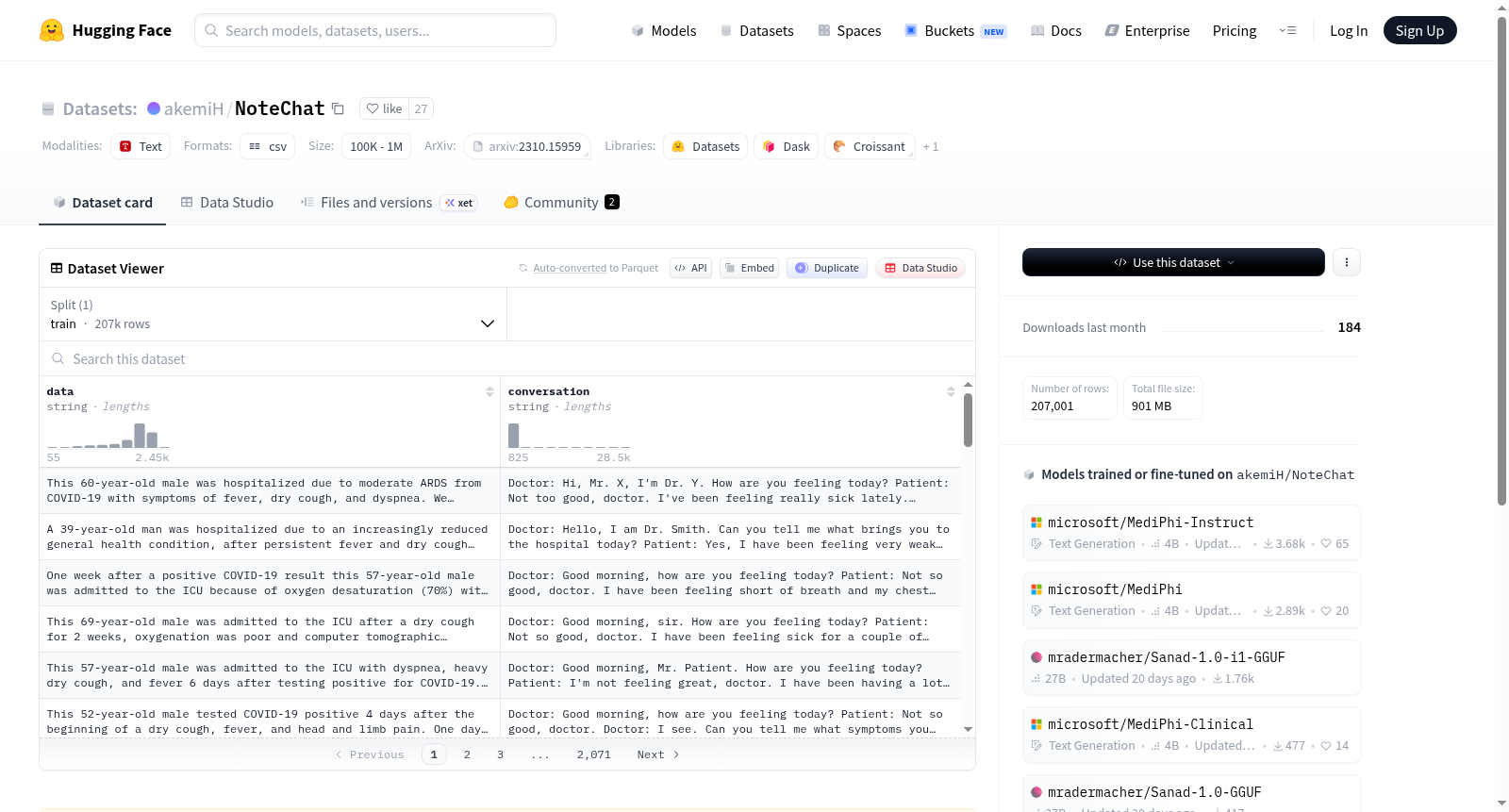Image resolution: width=1509 pixels, height=812 pixels.
Task: Open the Data Studio tab
Action: [226, 203]
